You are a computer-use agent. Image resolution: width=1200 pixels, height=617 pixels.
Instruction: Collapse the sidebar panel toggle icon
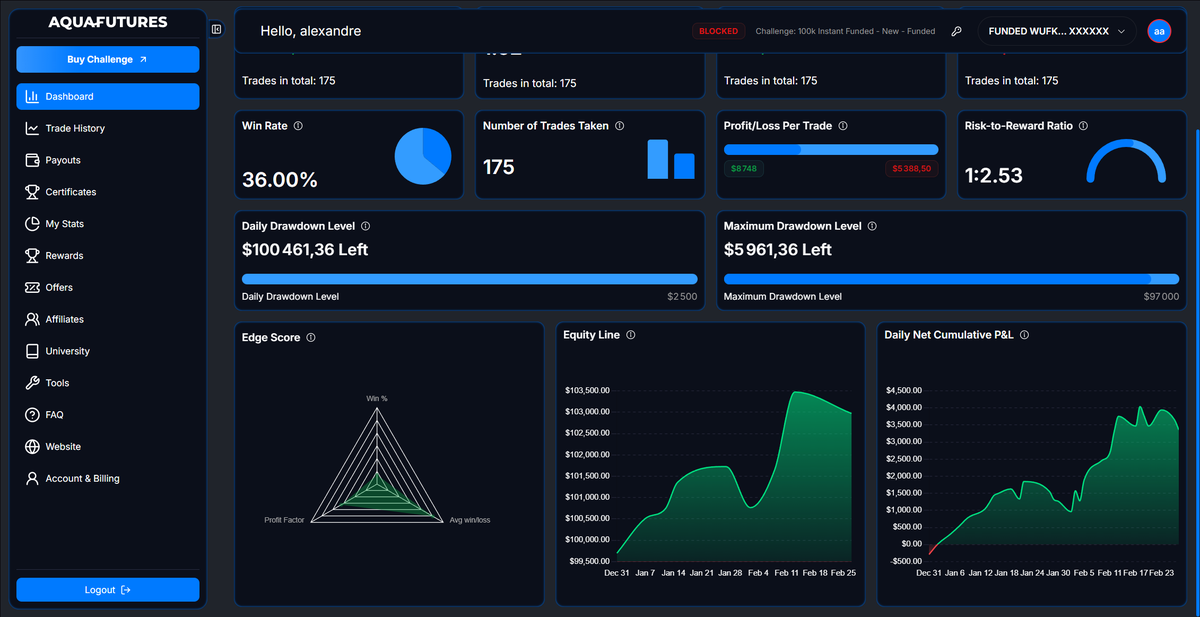click(217, 29)
